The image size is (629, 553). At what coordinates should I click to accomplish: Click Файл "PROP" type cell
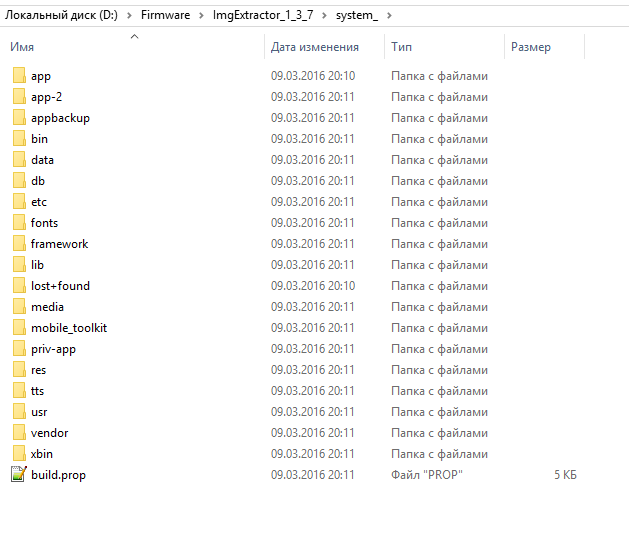(x=427, y=475)
